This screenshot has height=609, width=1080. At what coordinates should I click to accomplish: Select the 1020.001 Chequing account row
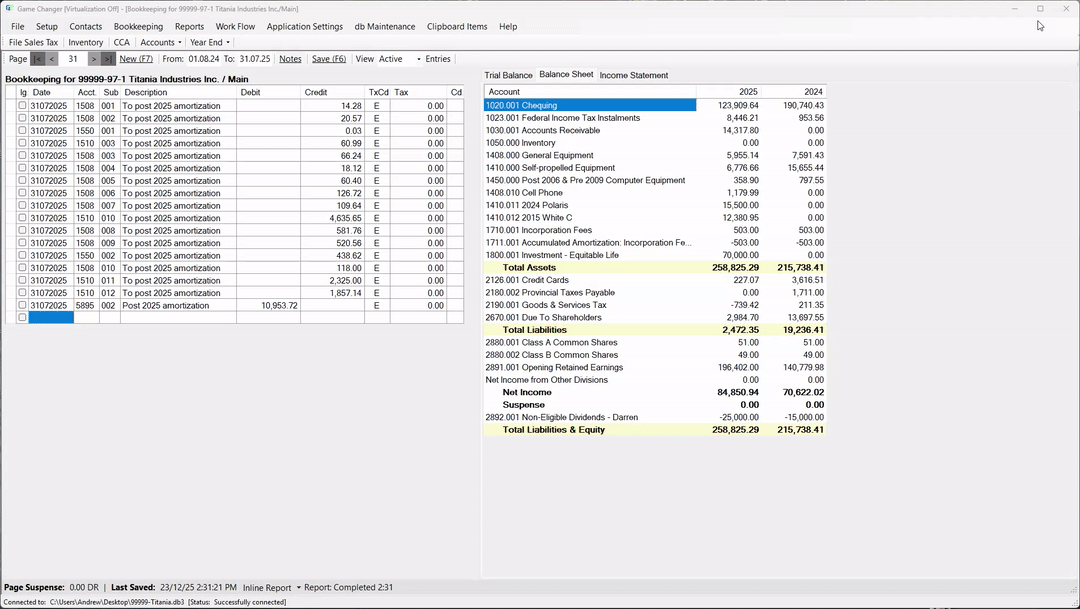(x=589, y=105)
